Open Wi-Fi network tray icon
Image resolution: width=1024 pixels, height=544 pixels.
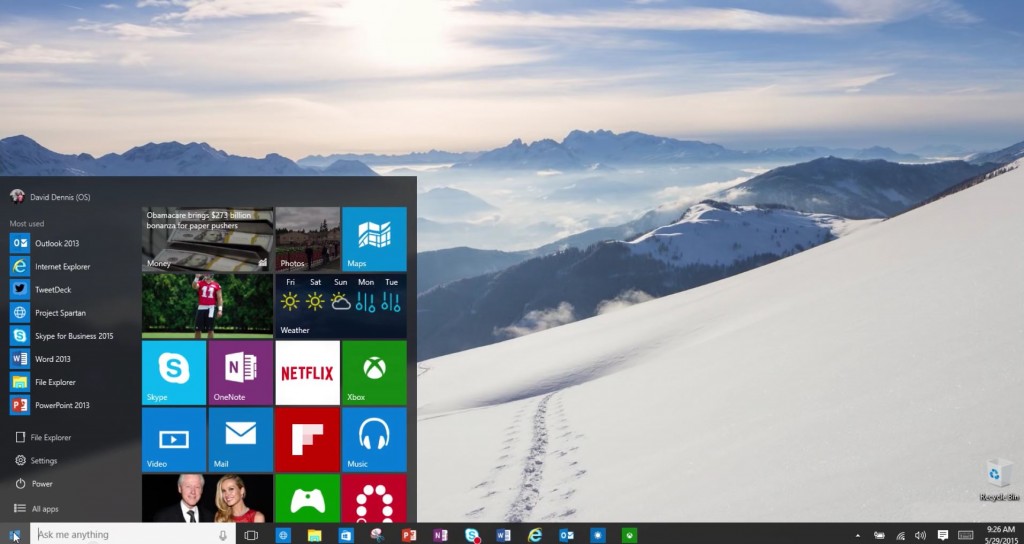click(x=901, y=535)
